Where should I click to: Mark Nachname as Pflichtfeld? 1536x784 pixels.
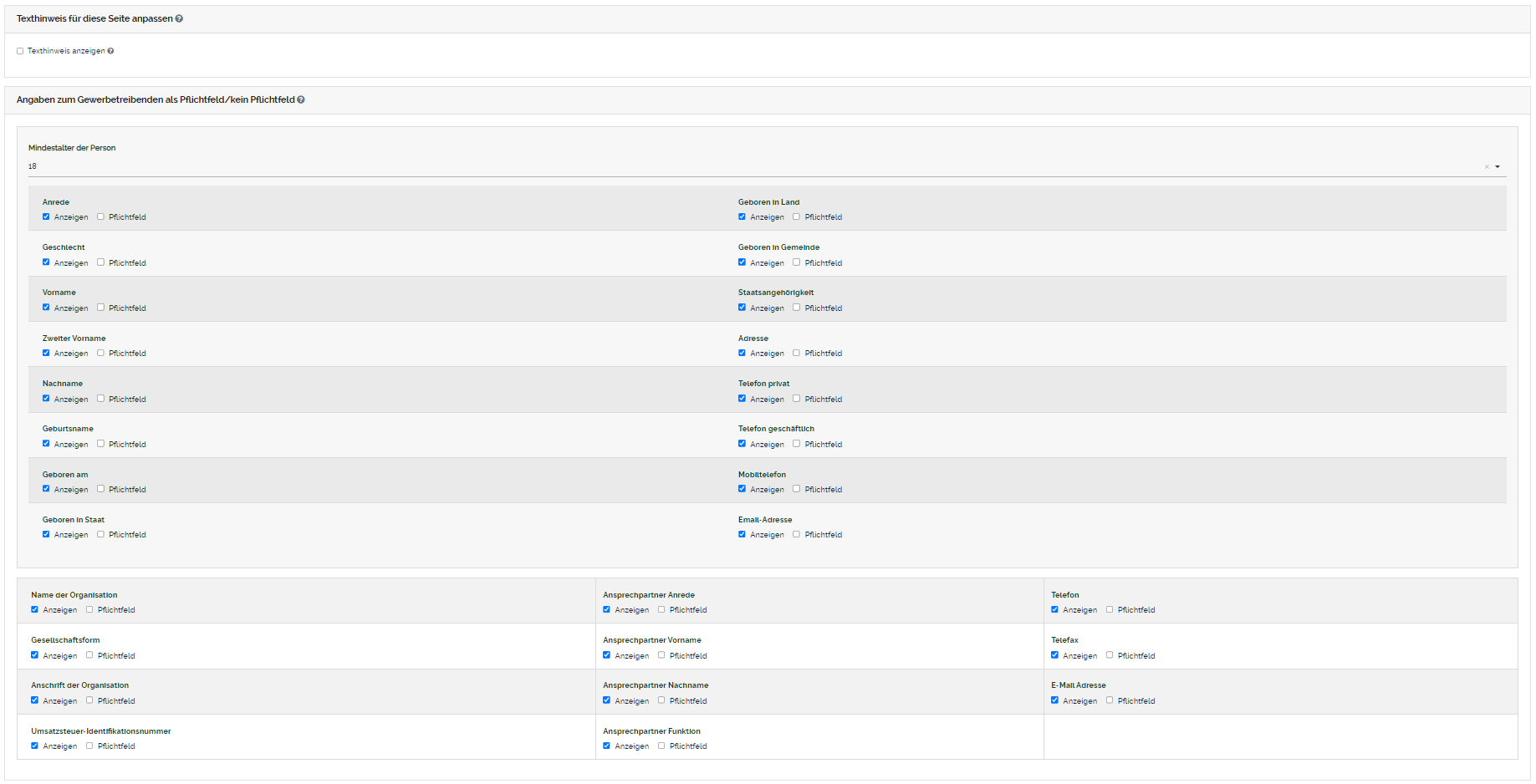[100, 399]
